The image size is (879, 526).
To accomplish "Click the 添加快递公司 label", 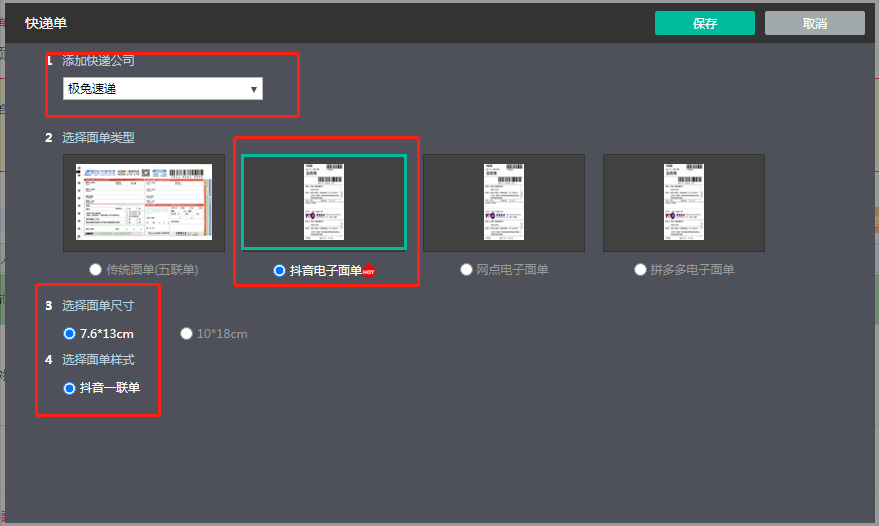I will [98, 61].
